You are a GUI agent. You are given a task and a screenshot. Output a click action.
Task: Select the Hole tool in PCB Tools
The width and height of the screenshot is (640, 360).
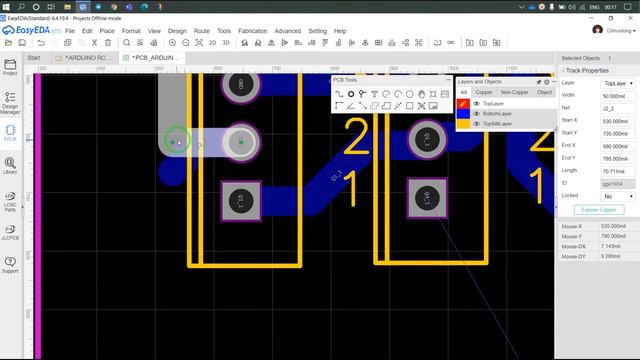tap(433, 94)
